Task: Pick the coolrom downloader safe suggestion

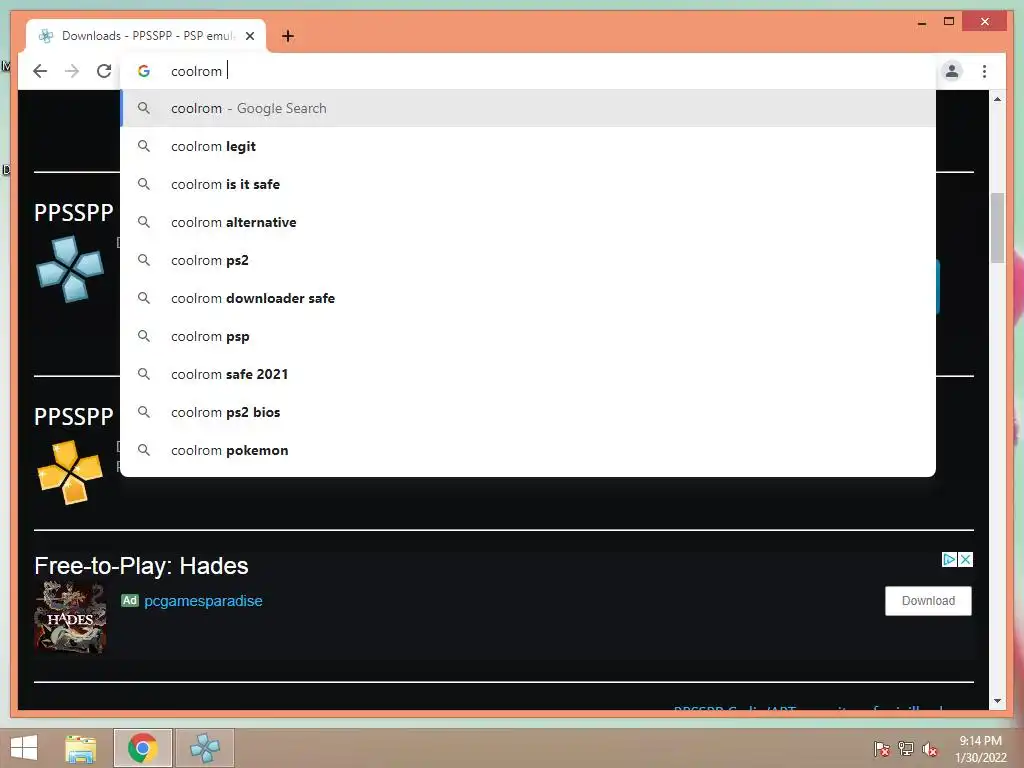Action: click(528, 298)
